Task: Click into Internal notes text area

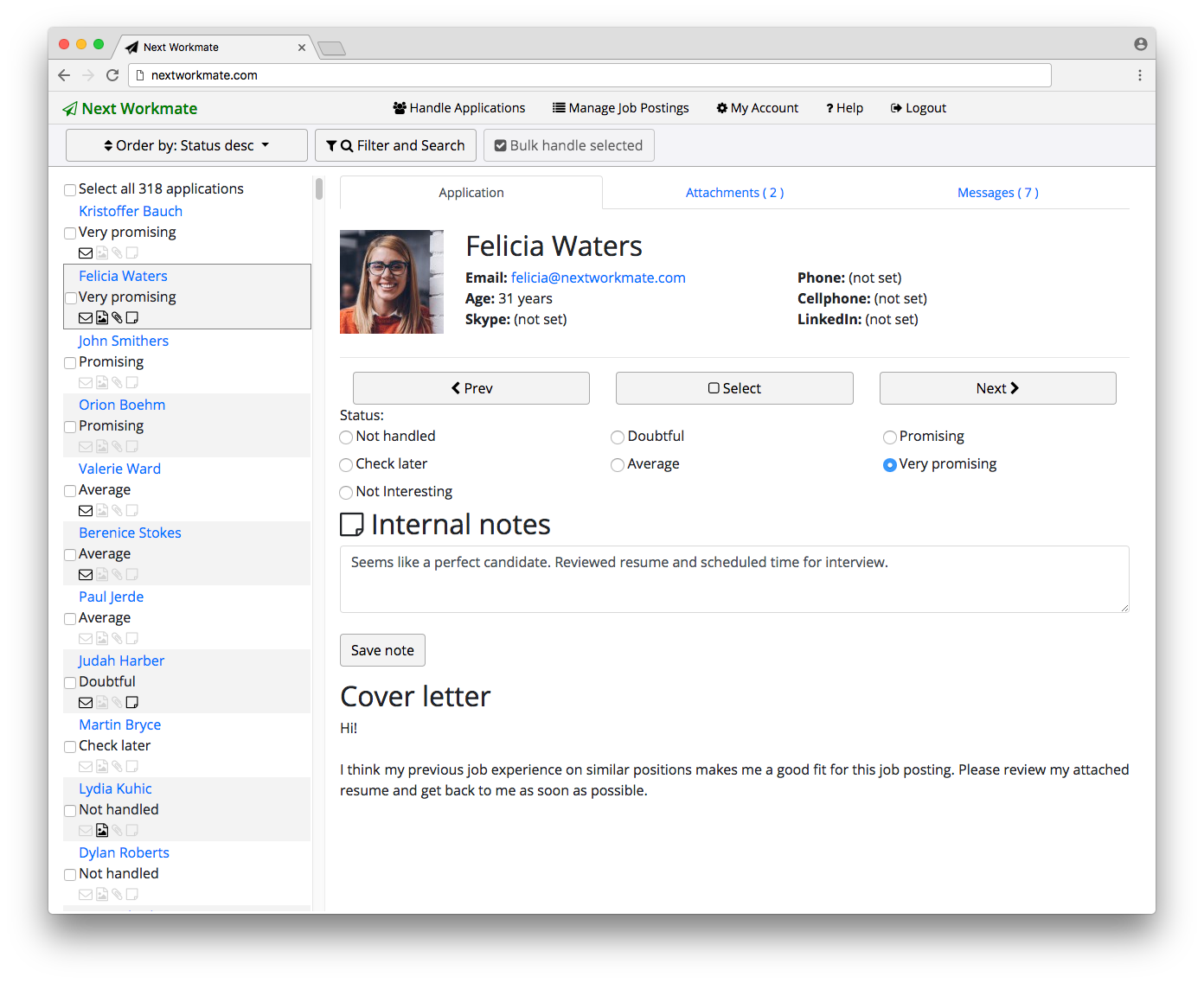Action: click(x=734, y=579)
